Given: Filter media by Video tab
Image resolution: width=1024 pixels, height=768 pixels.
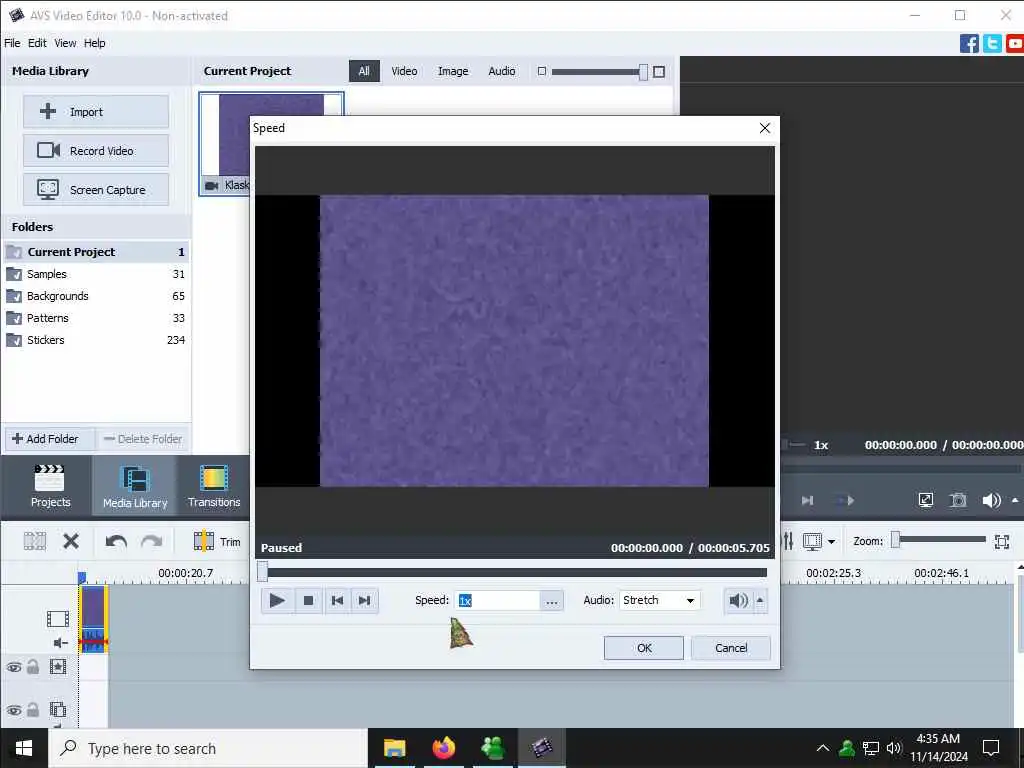Looking at the screenshot, I should click(x=404, y=71).
